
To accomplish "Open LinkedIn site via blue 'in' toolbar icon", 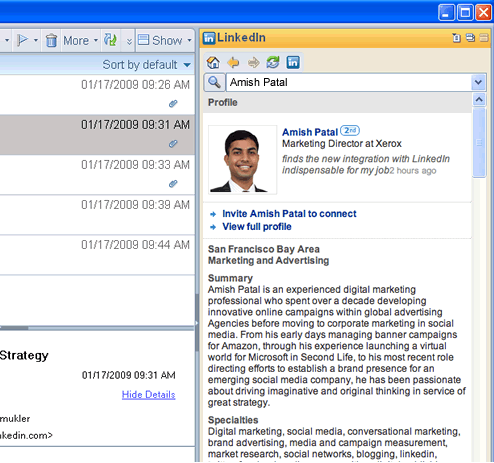I will [x=293, y=62].
